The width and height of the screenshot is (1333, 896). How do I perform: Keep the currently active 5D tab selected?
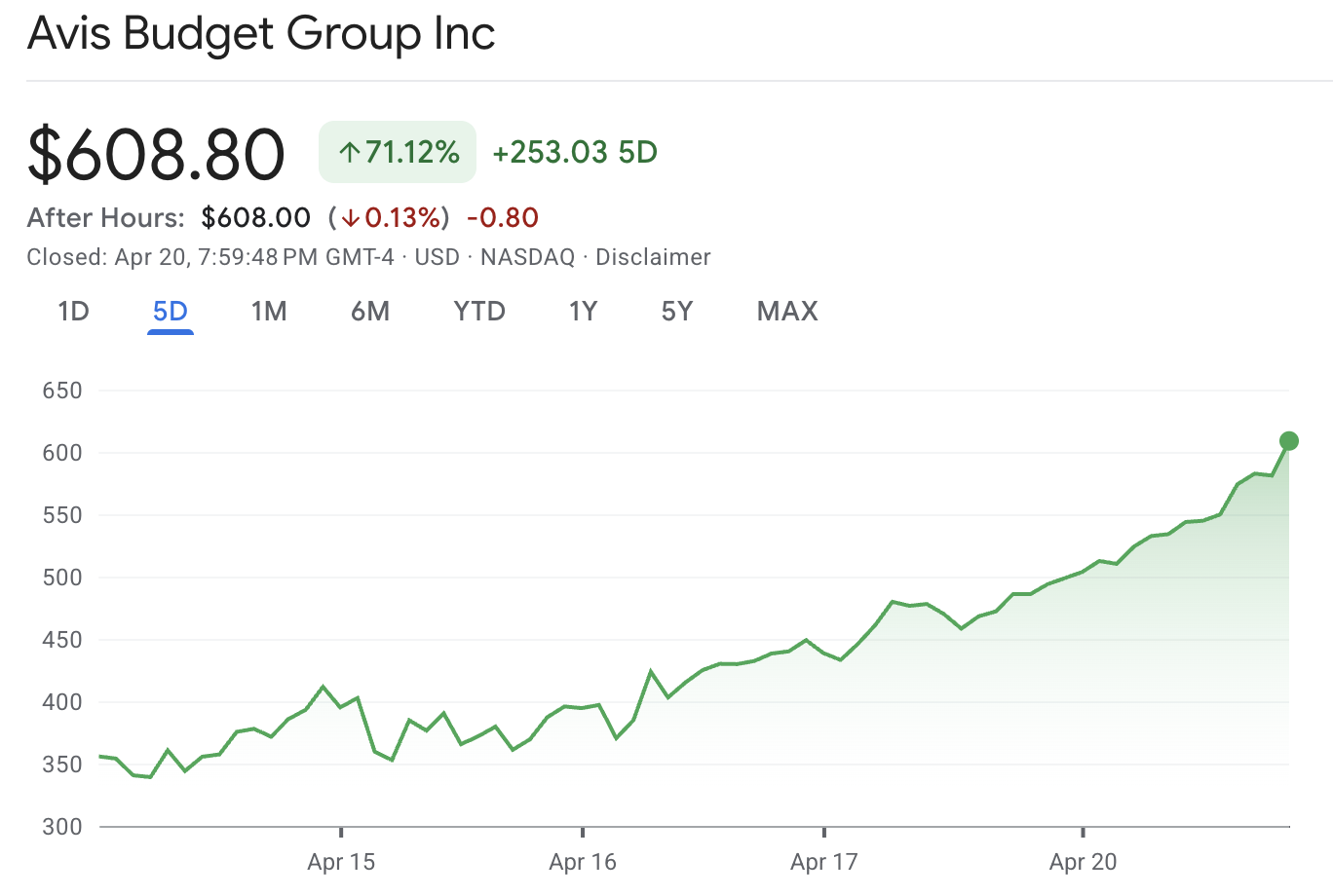(171, 311)
